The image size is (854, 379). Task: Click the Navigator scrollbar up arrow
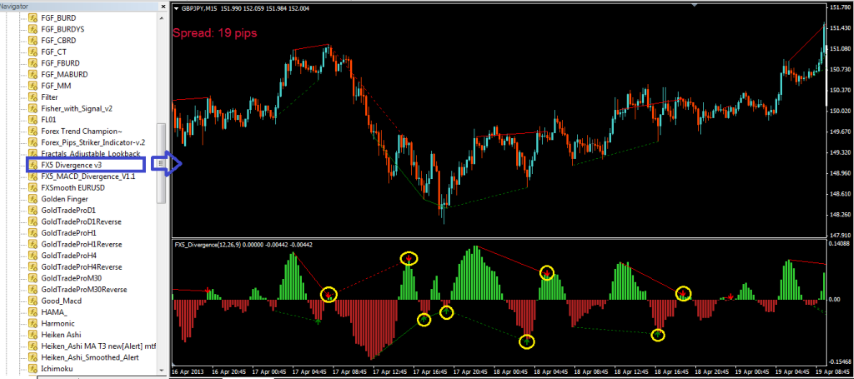[x=162, y=17]
